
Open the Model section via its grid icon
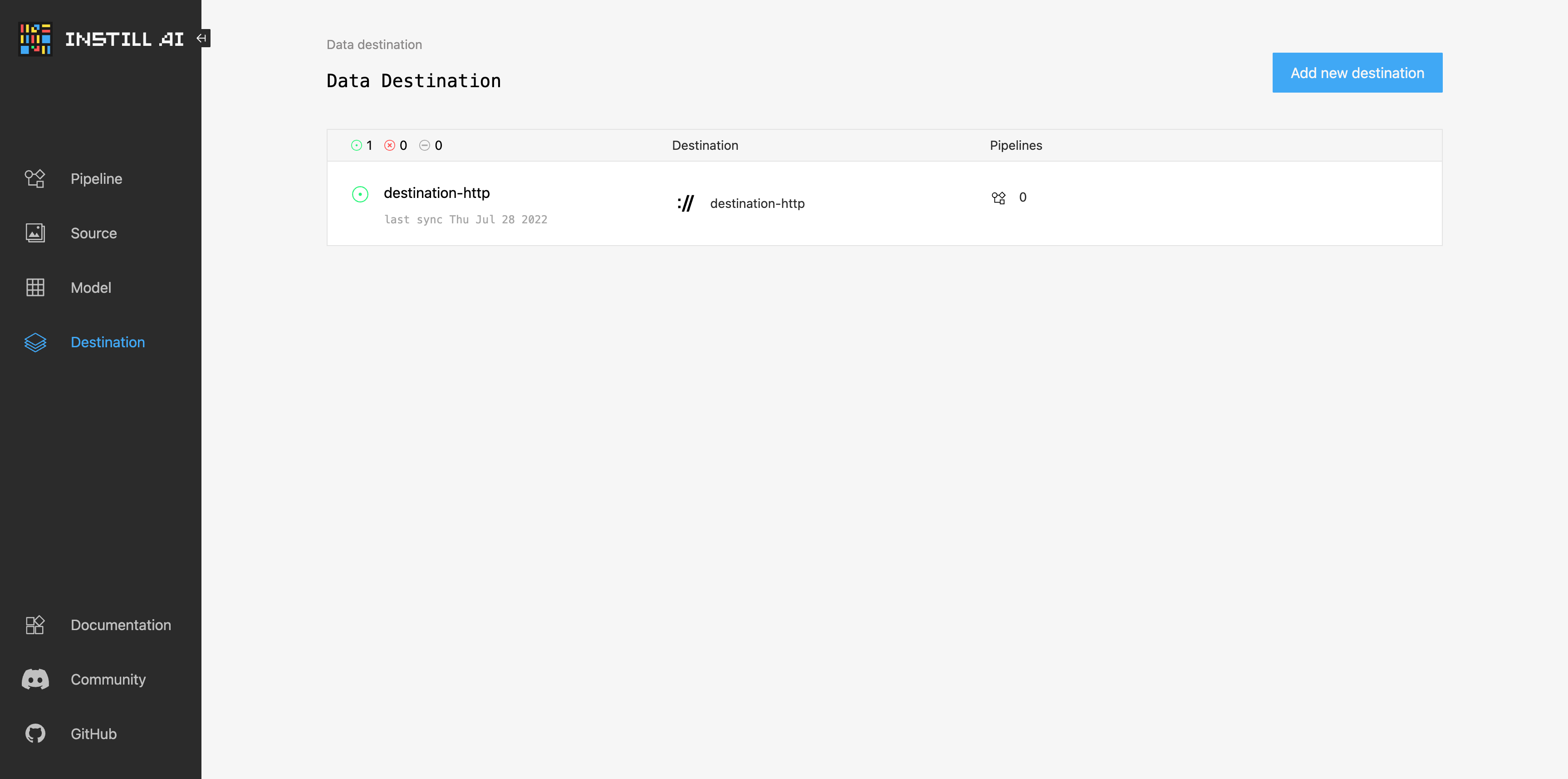click(34, 287)
